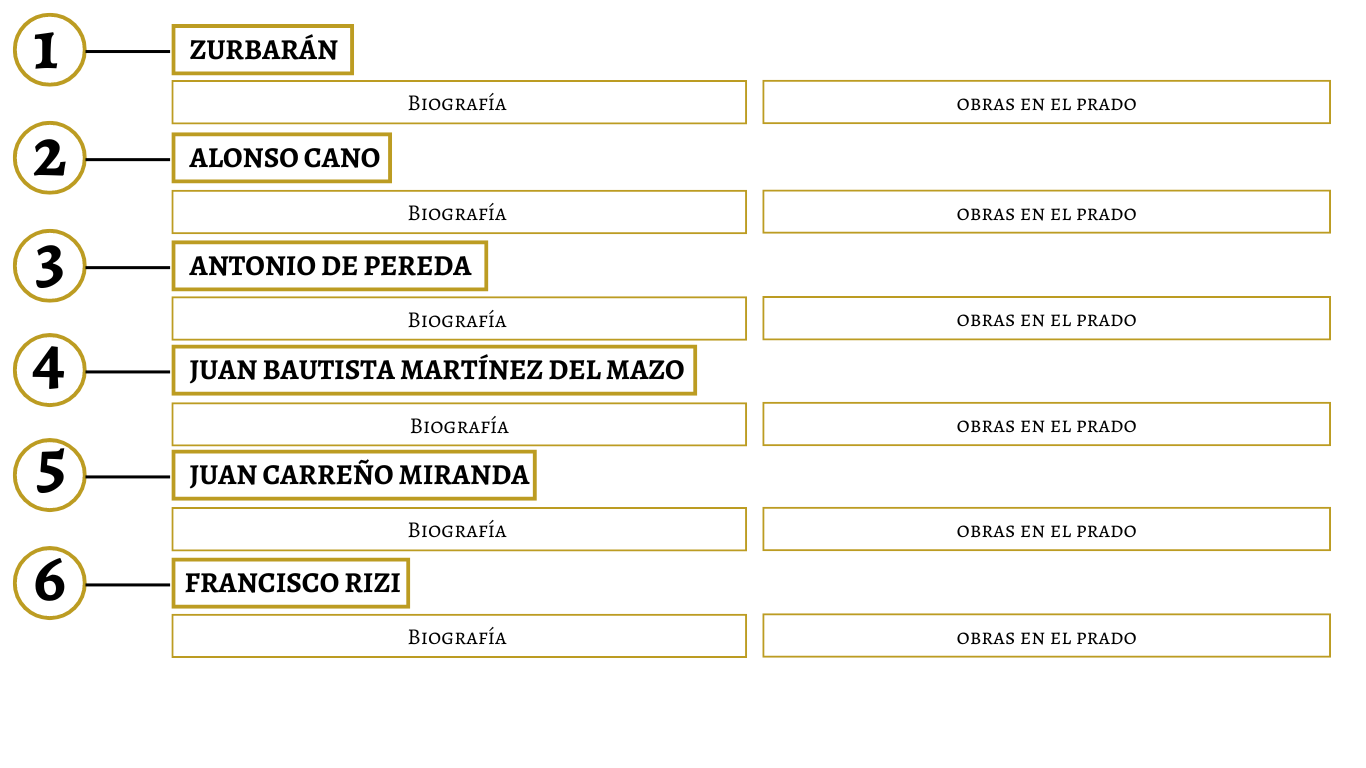Screen dimensions: 1366x768
Task: Open Antonio de Pereda's Biografía
Action: click(459, 318)
